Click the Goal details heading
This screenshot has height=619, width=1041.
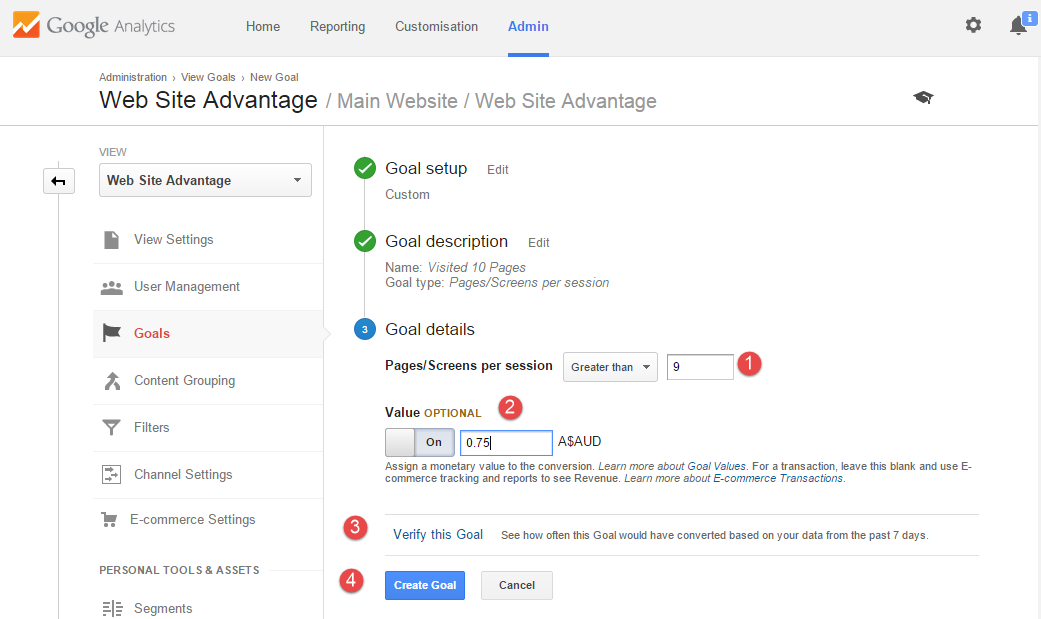430,329
